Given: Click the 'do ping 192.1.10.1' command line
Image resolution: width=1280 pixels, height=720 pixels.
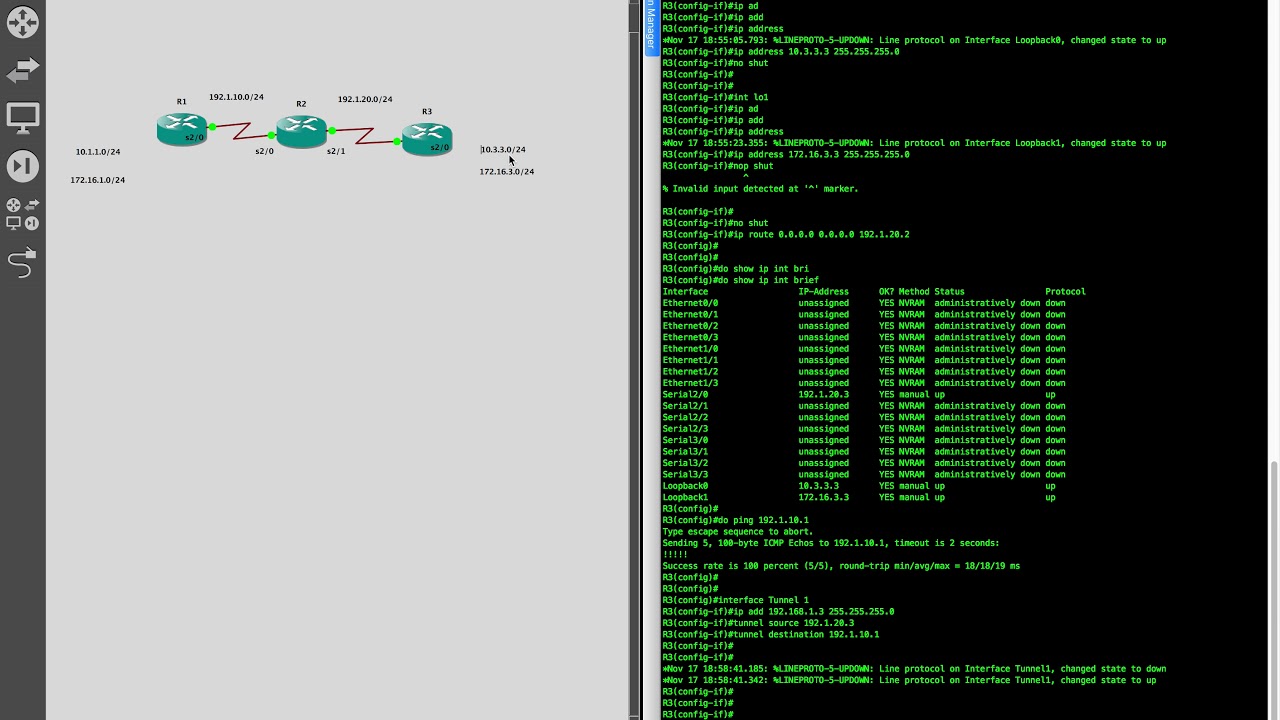Looking at the screenshot, I should [735, 520].
